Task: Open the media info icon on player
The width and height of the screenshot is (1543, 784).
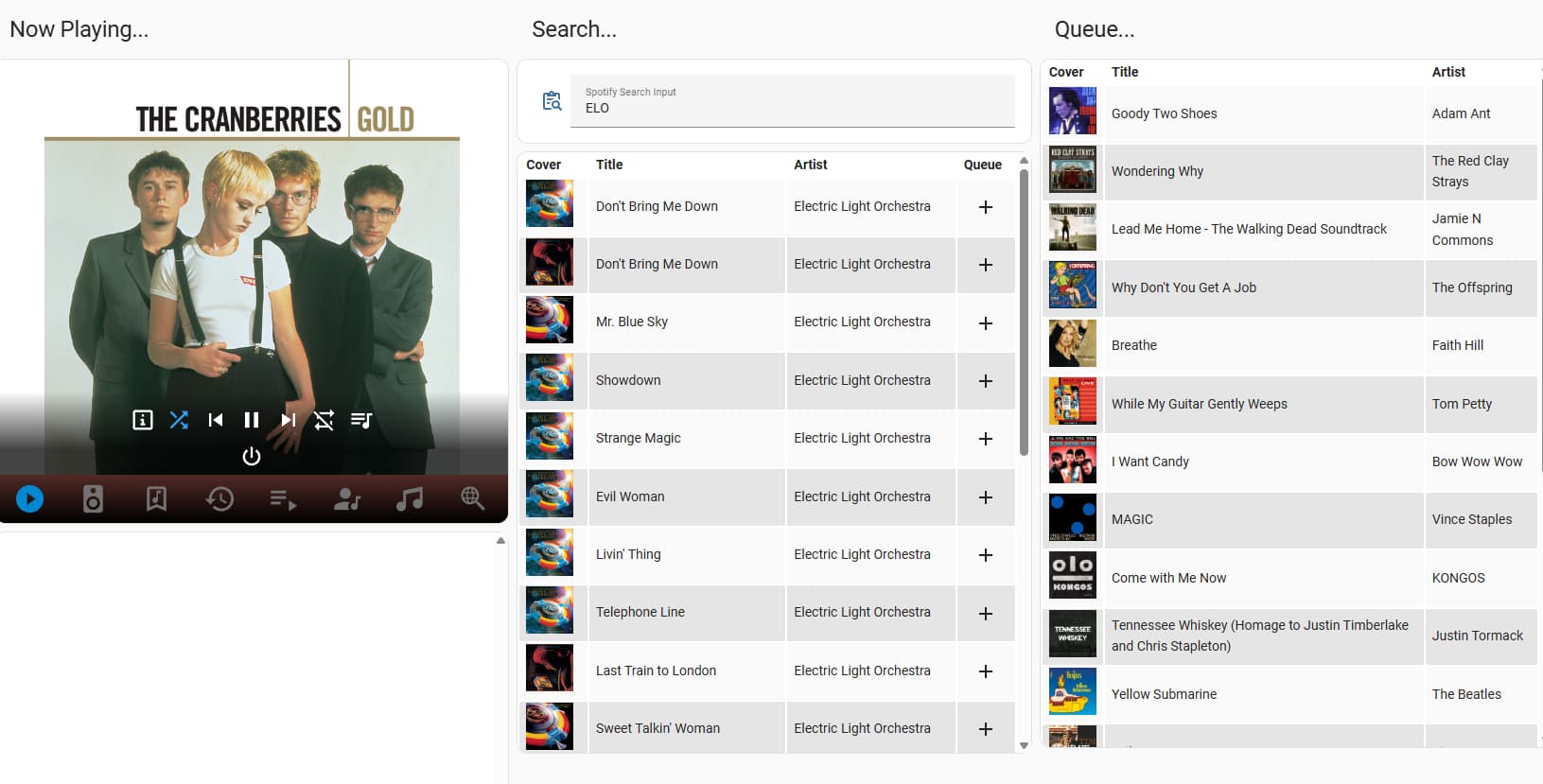Action: tap(143, 420)
